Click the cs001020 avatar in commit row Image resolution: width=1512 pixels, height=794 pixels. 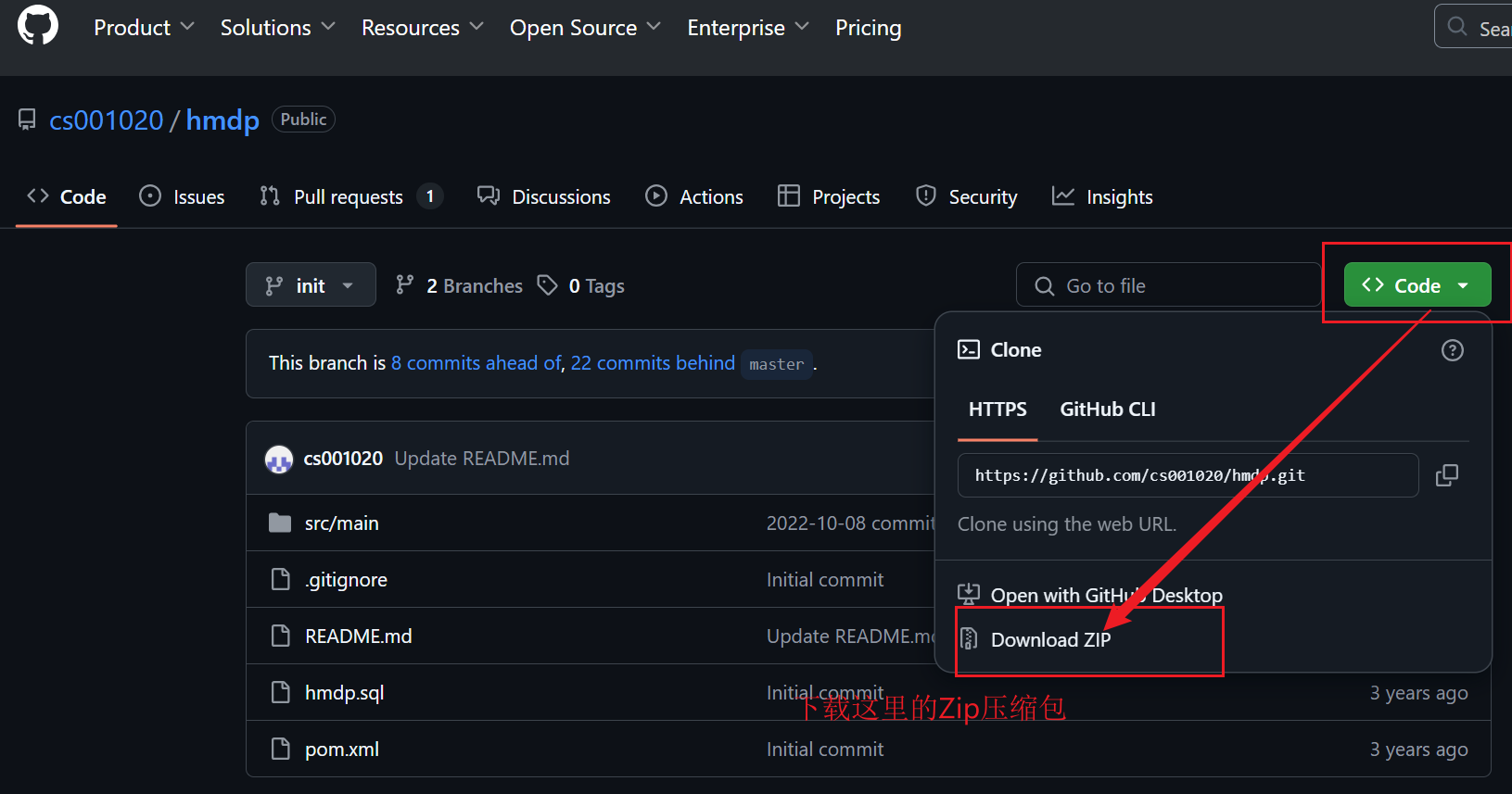(x=279, y=459)
